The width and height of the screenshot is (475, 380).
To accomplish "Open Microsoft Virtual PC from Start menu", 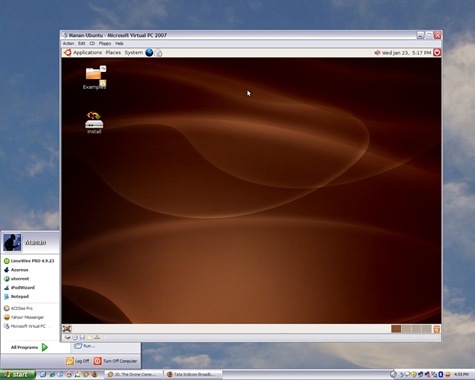I will 24,326.
